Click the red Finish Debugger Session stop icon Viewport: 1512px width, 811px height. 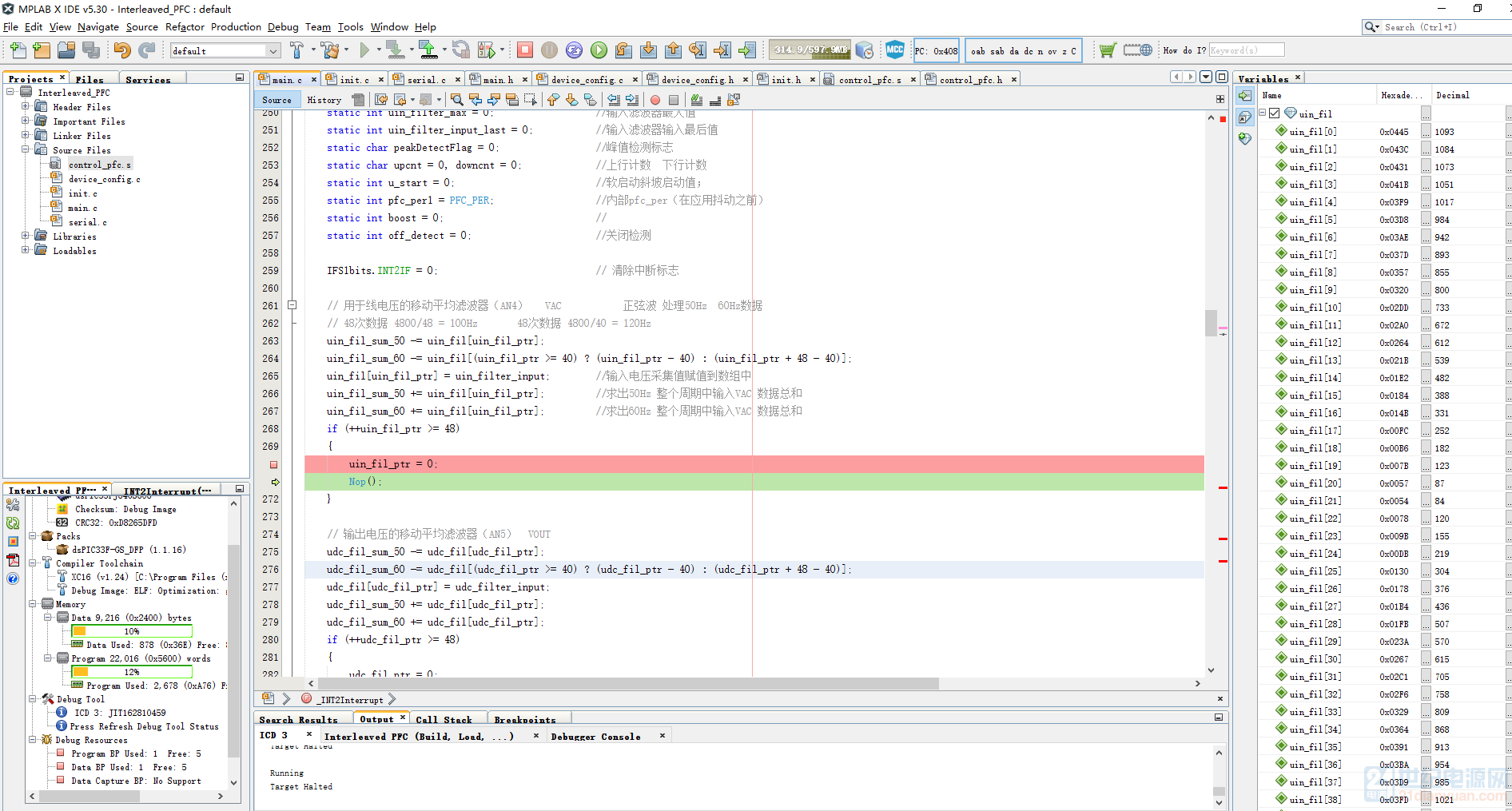point(525,50)
